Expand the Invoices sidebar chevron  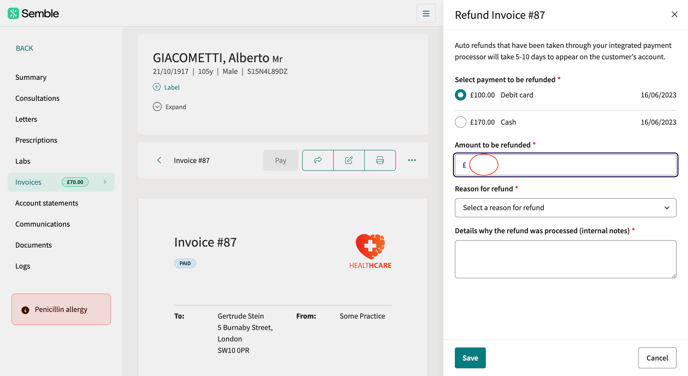105,182
